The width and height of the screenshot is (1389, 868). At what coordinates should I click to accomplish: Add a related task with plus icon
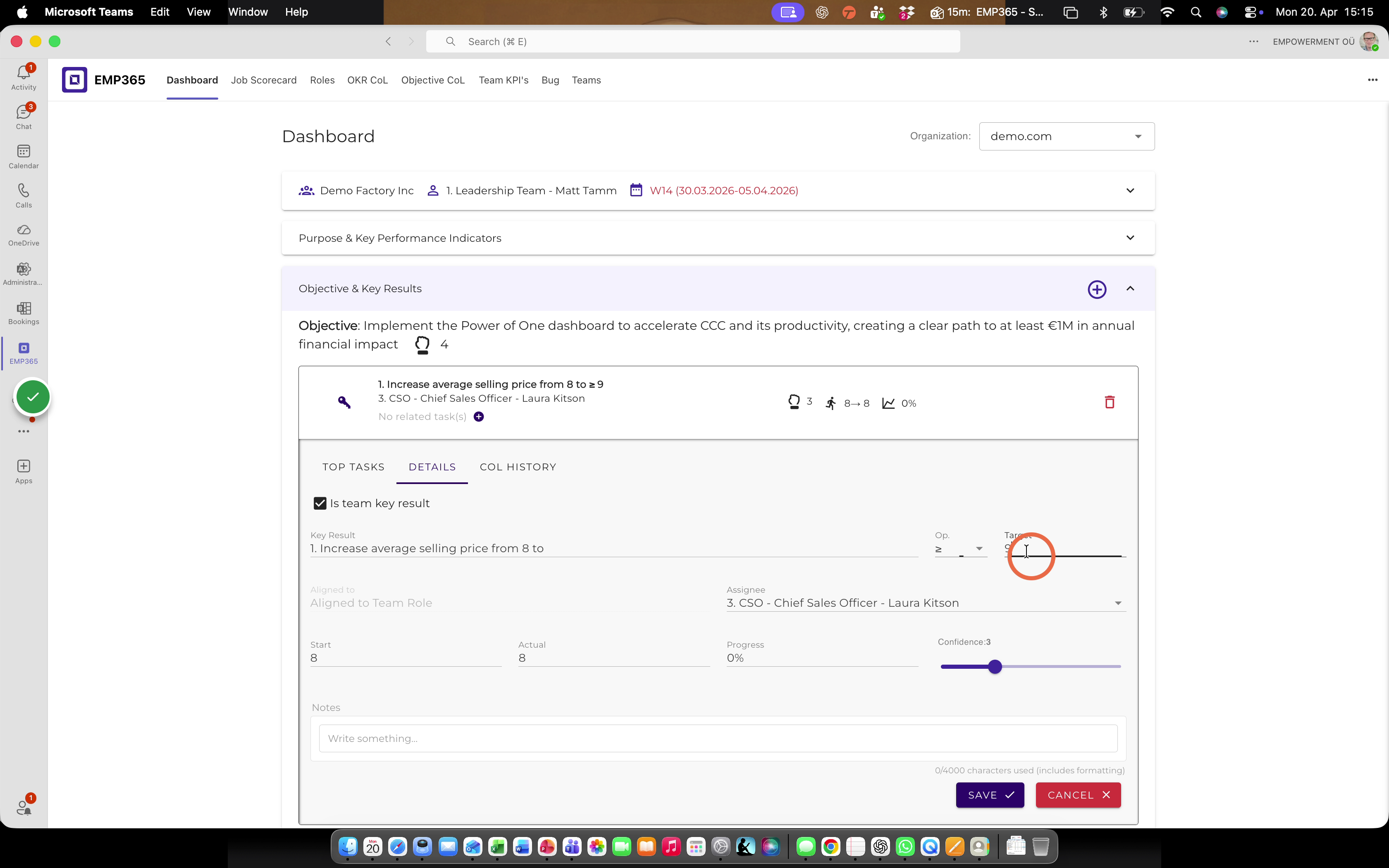tap(479, 417)
